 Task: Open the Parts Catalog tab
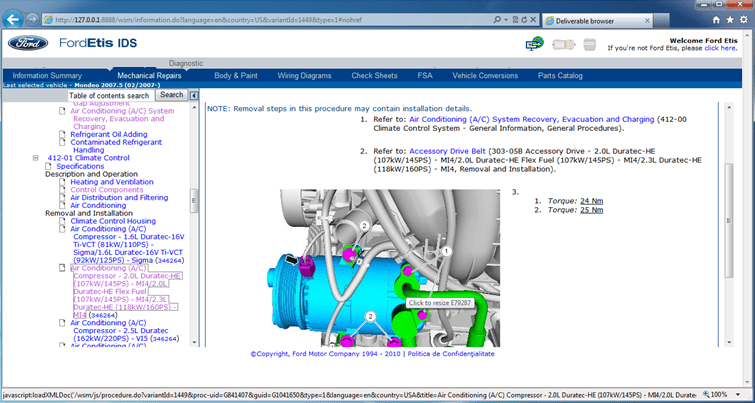560,76
